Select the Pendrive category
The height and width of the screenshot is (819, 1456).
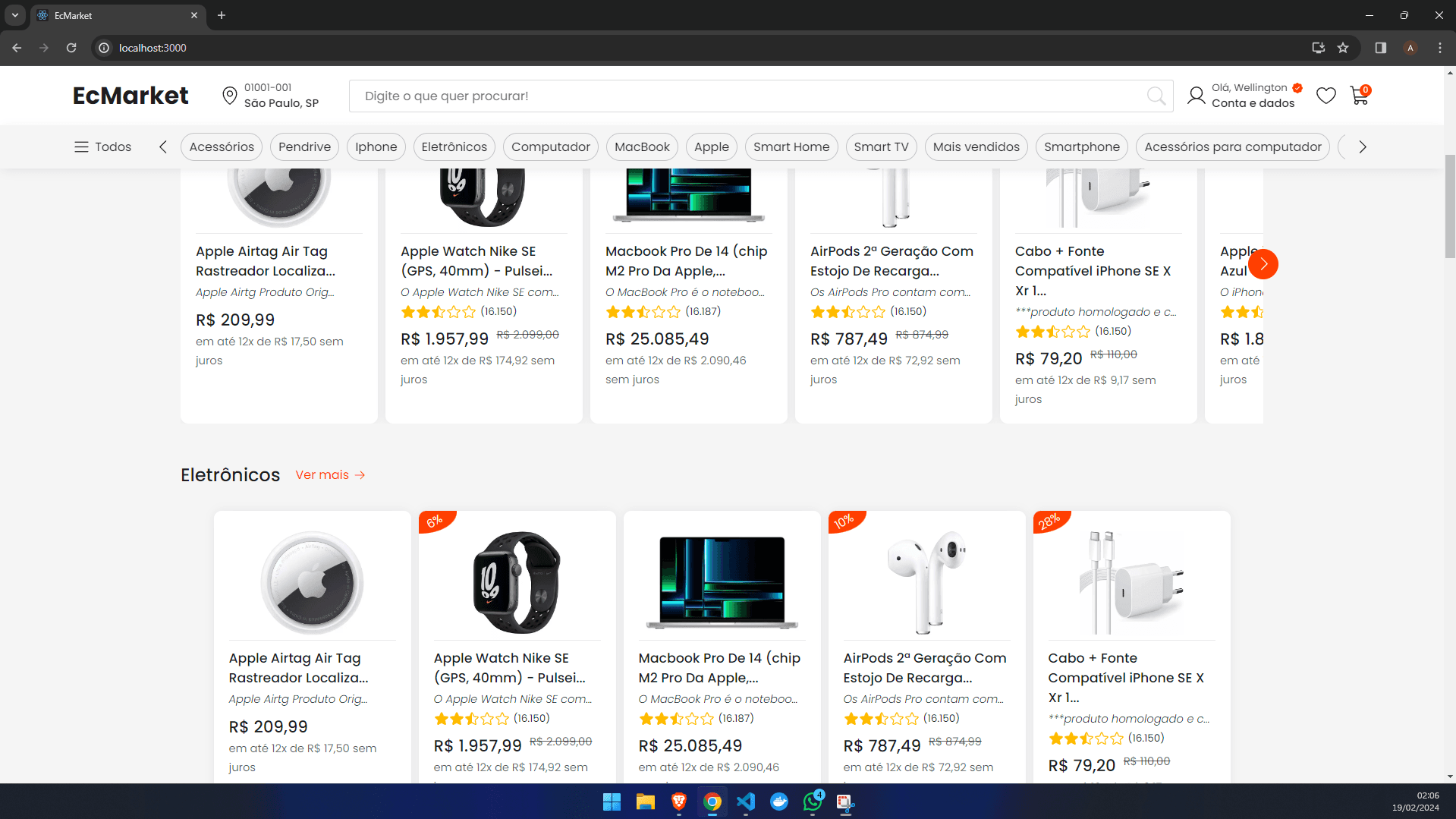(304, 146)
